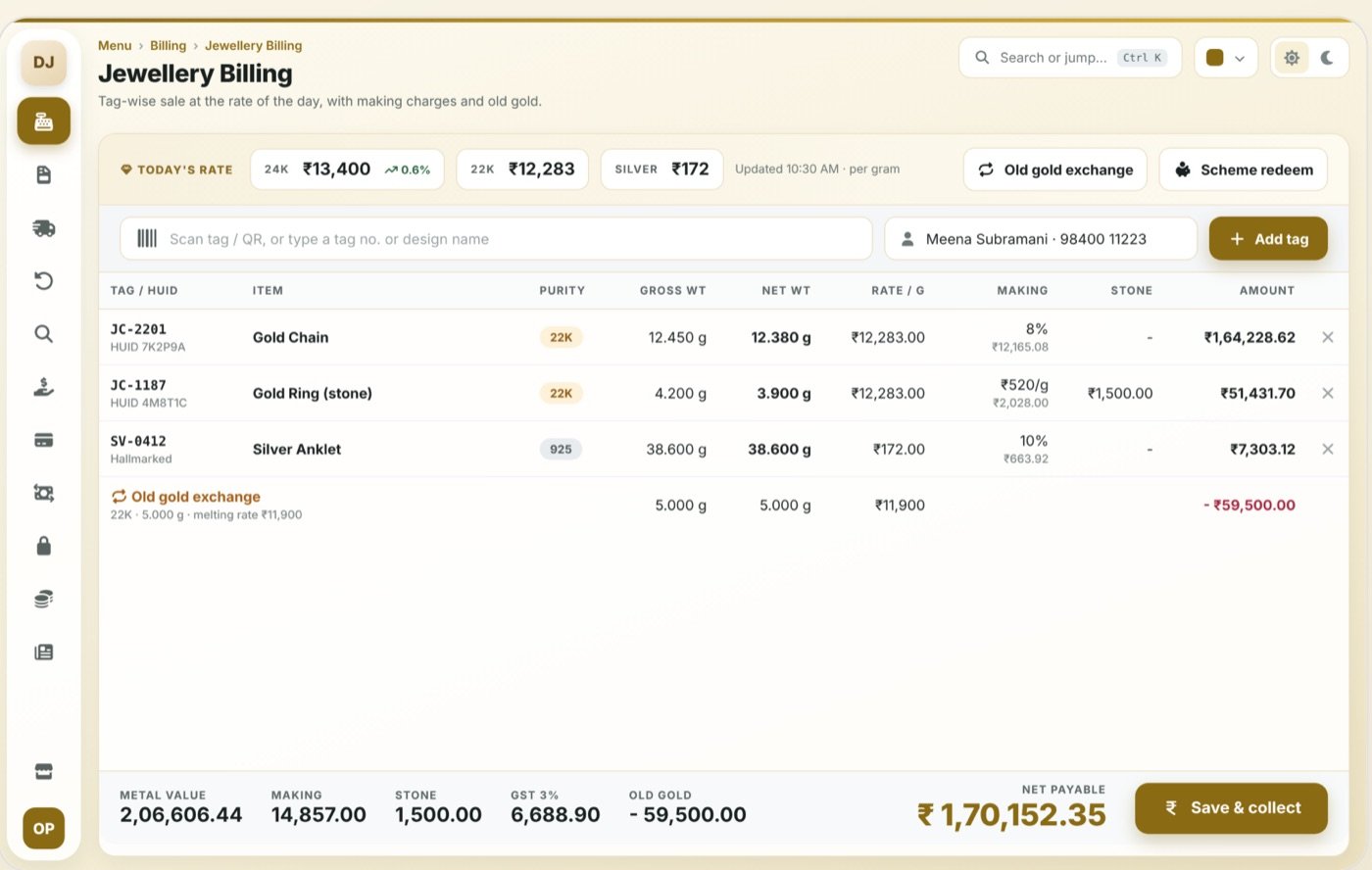Open the store front icon in sidebar
The width and height of the screenshot is (1372, 870).
click(x=43, y=772)
